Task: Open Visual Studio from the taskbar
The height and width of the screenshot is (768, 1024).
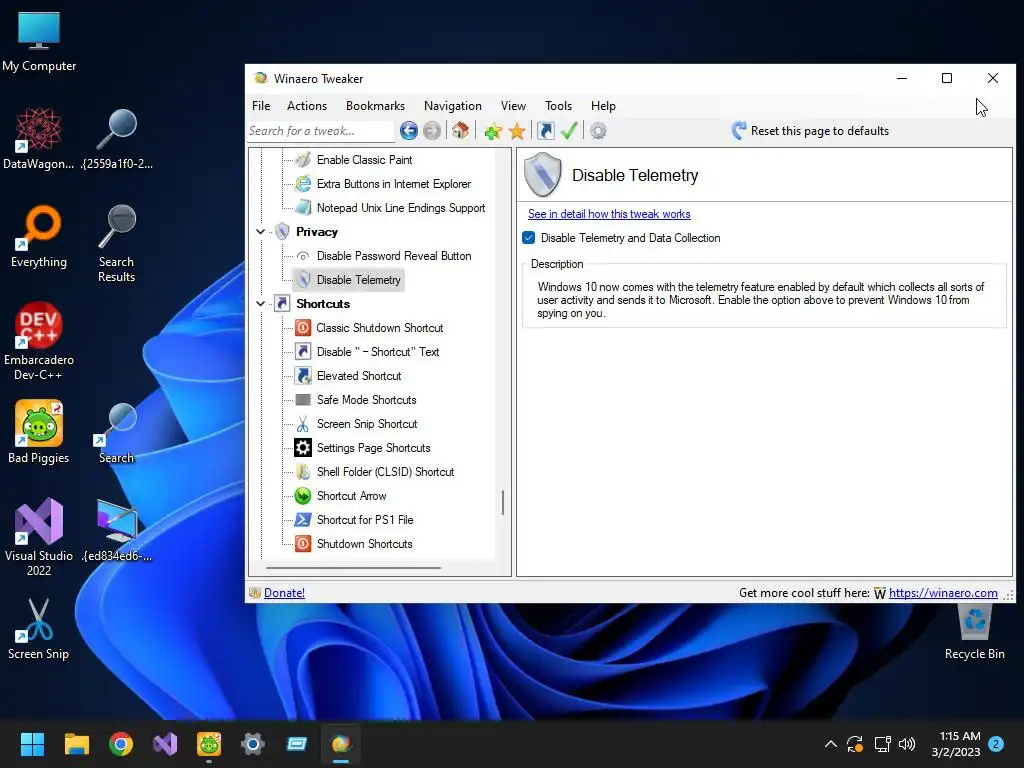Action: 165,744
